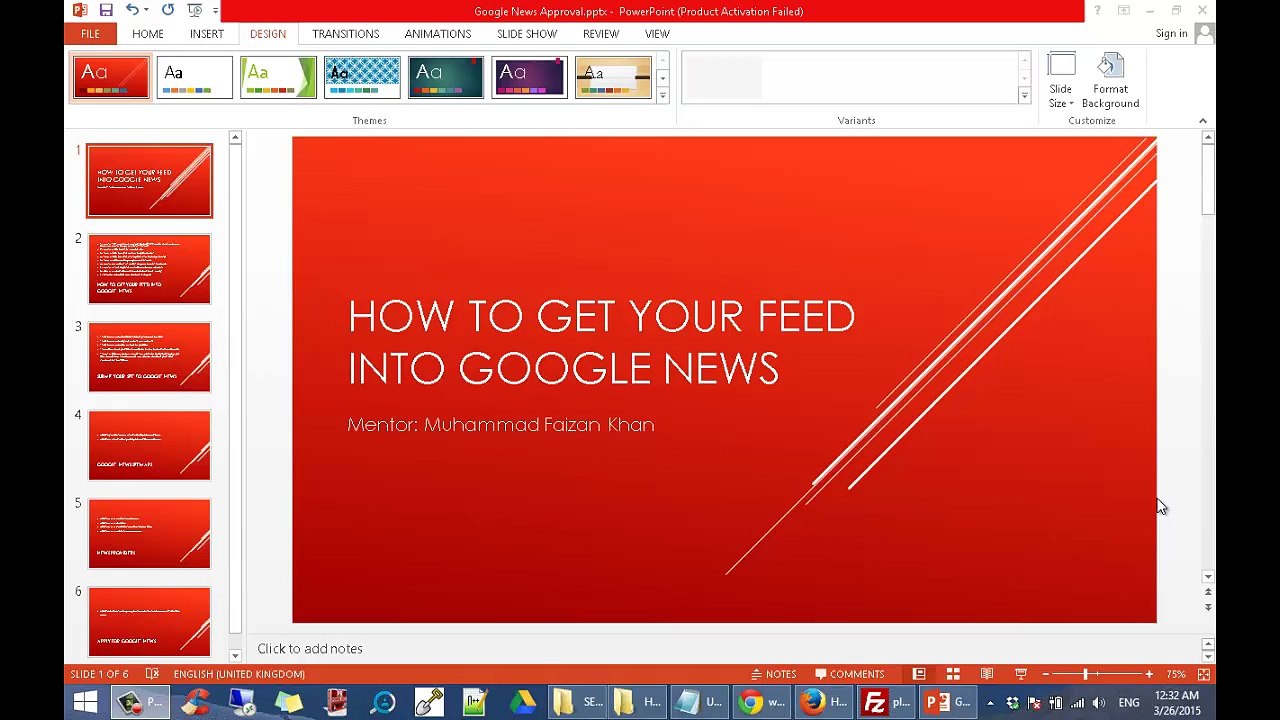Select slide 3 thumbnail

coord(149,357)
